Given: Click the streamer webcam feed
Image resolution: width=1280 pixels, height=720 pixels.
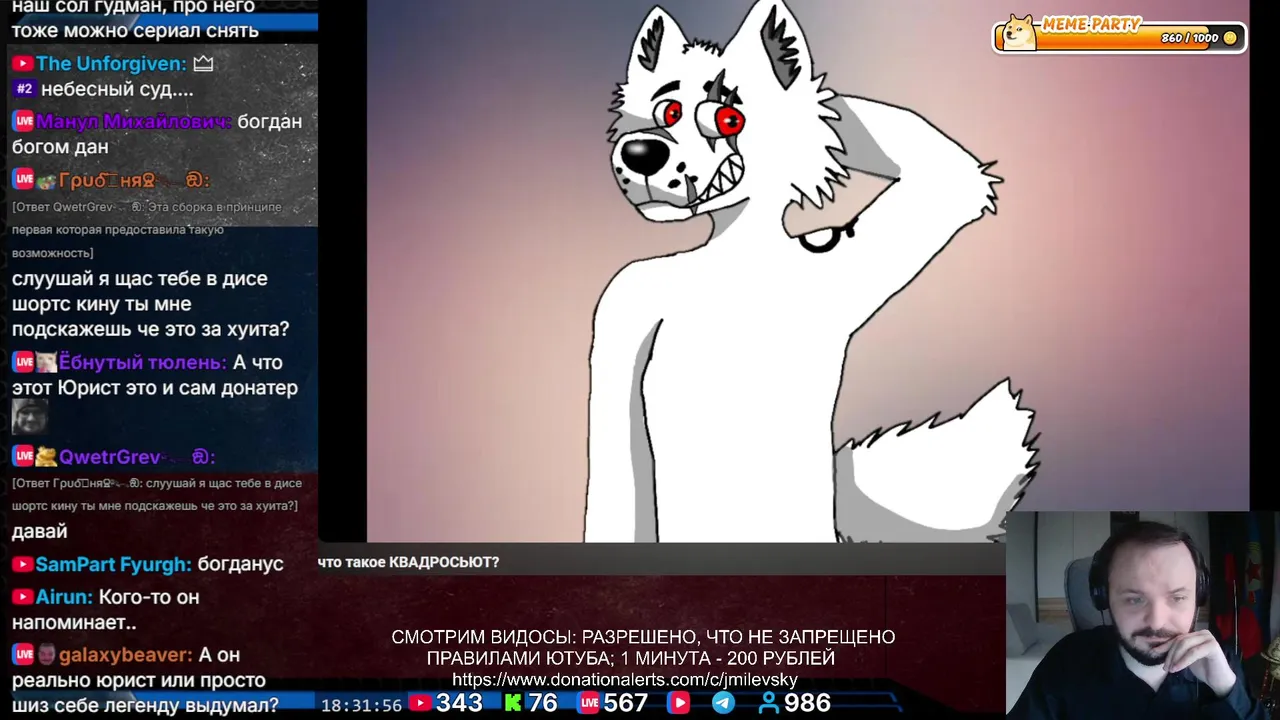Looking at the screenshot, I should [x=1142, y=616].
